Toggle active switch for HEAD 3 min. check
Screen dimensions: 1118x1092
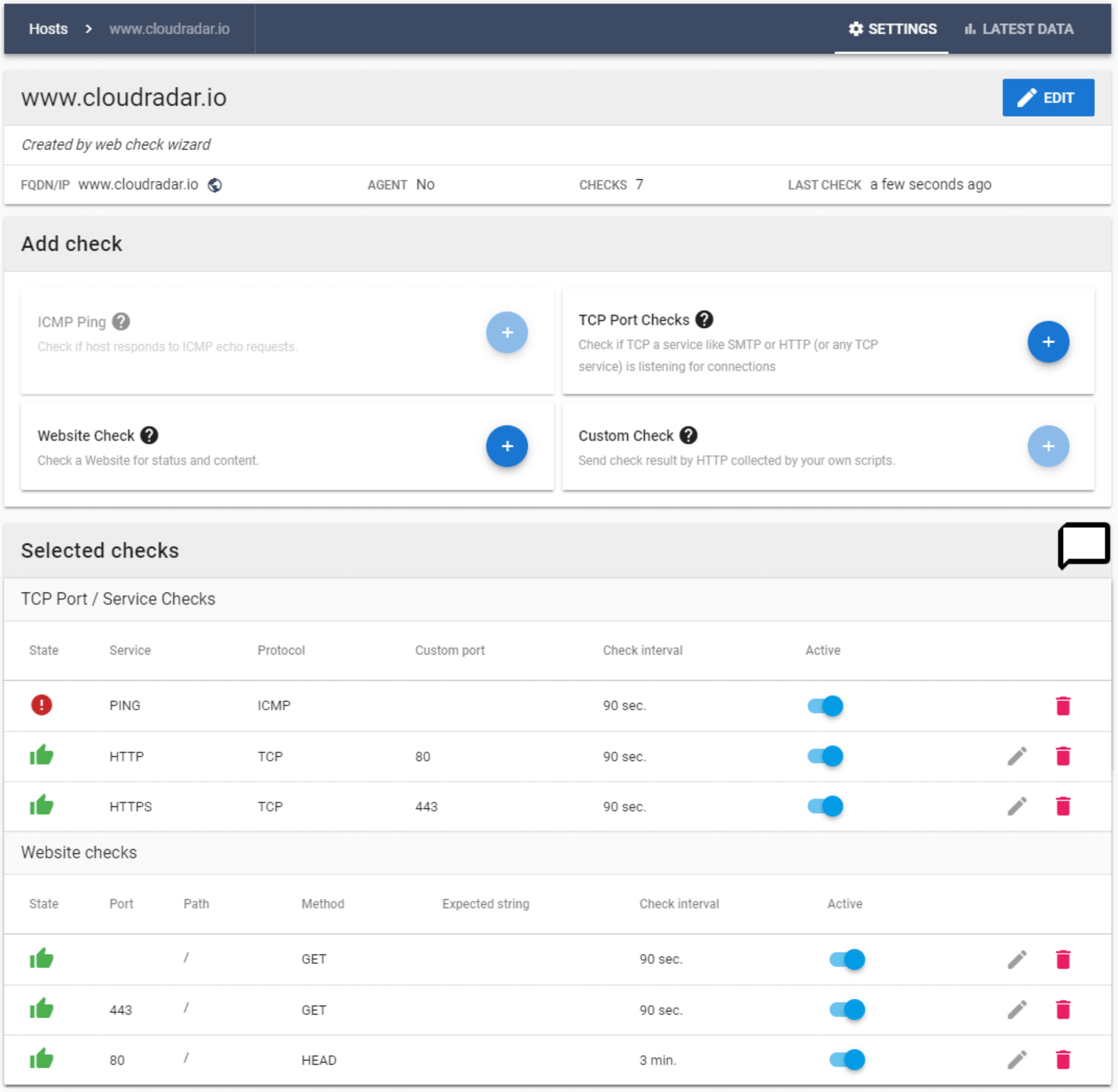(847, 1060)
